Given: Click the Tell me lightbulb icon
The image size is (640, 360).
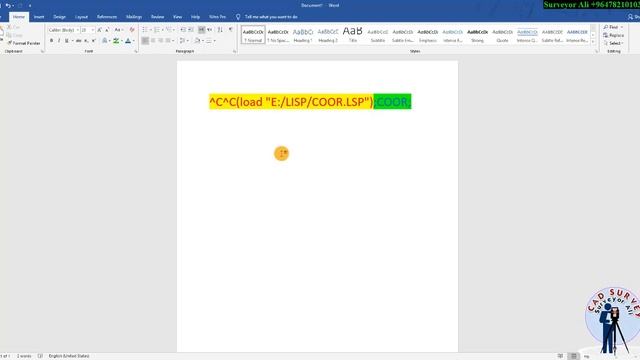Looking at the screenshot, I should (x=238, y=17).
